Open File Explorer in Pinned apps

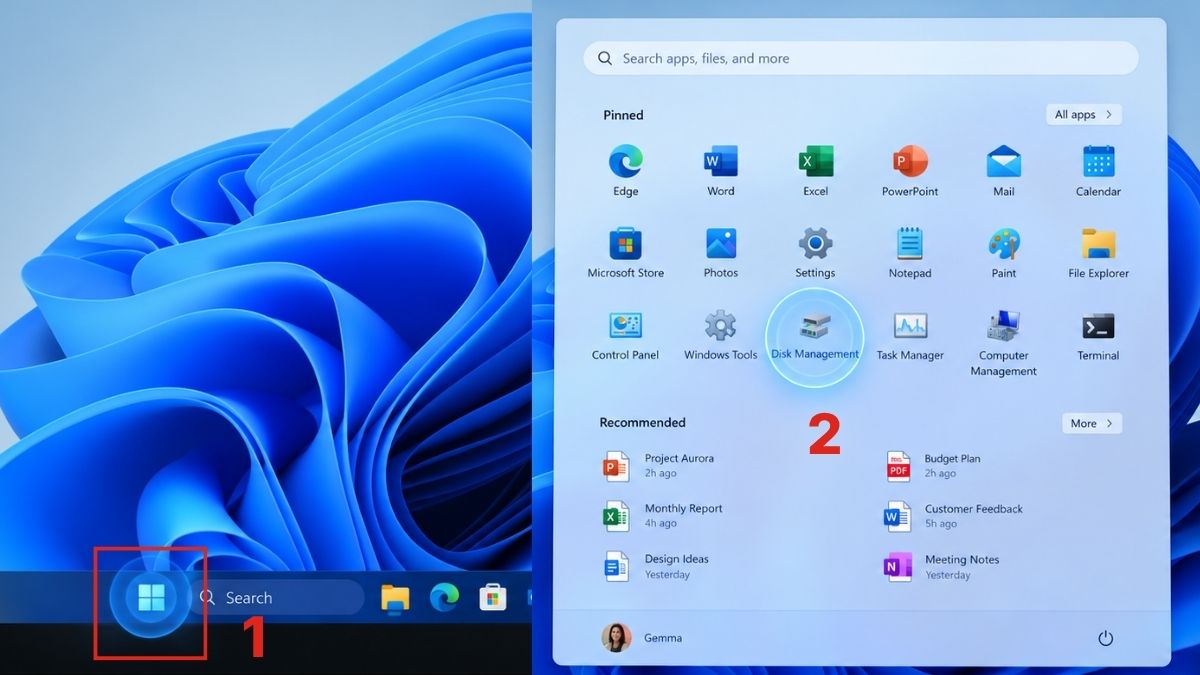[1098, 252]
